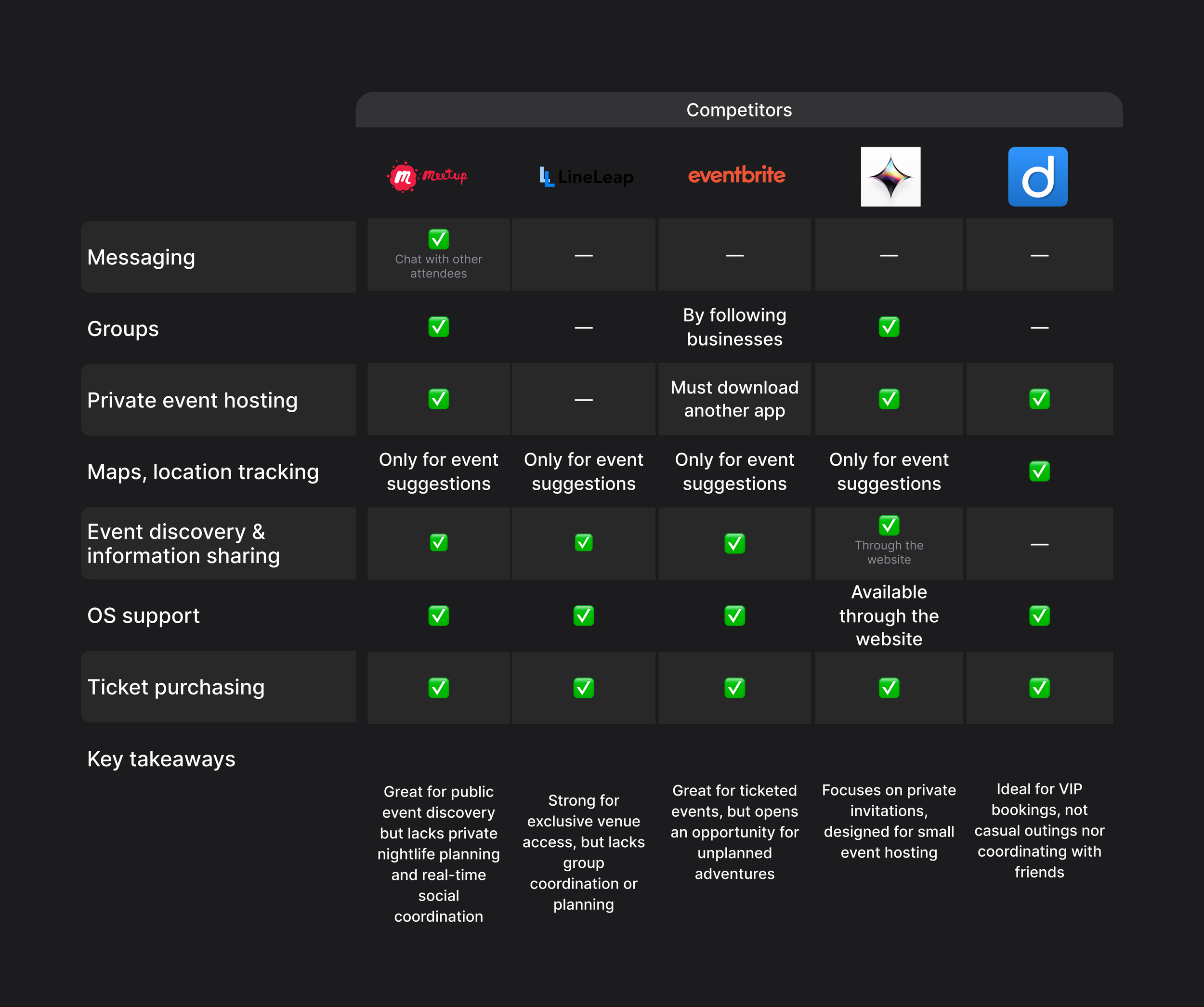Click the Private event hosting row label
This screenshot has height=1007, width=1204.
(192, 400)
